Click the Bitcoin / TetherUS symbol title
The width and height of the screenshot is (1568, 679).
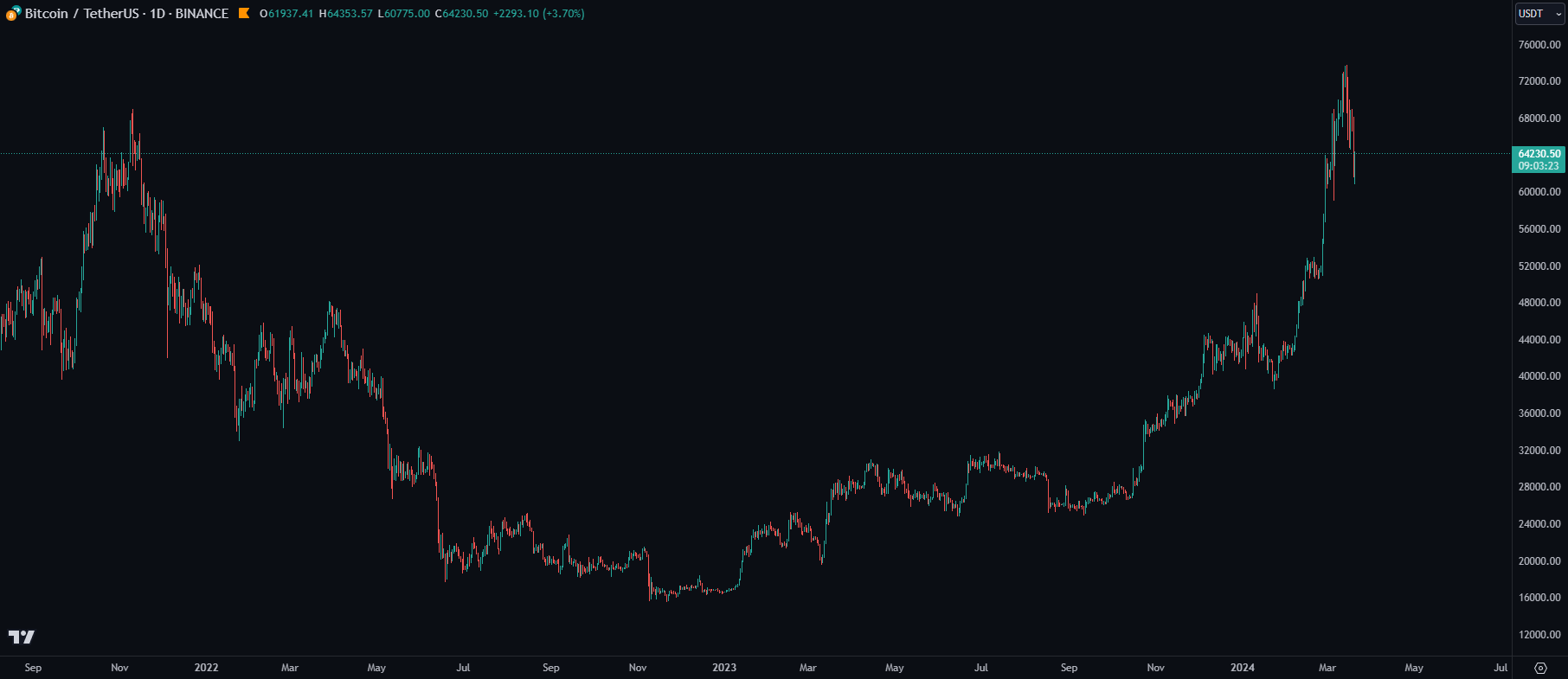pos(81,14)
